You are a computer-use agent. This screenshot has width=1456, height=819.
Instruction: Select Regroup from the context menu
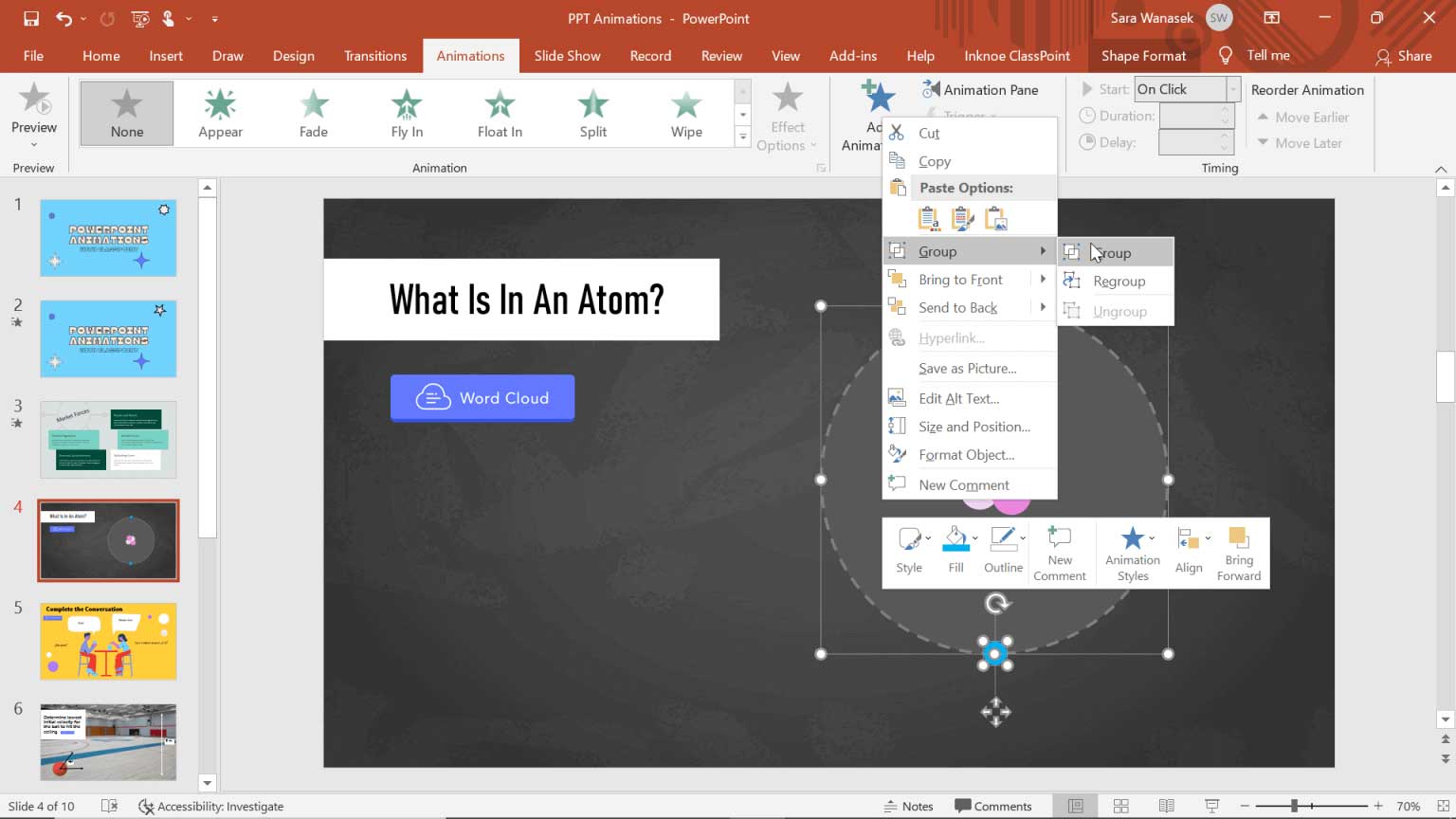pos(1120,281)
